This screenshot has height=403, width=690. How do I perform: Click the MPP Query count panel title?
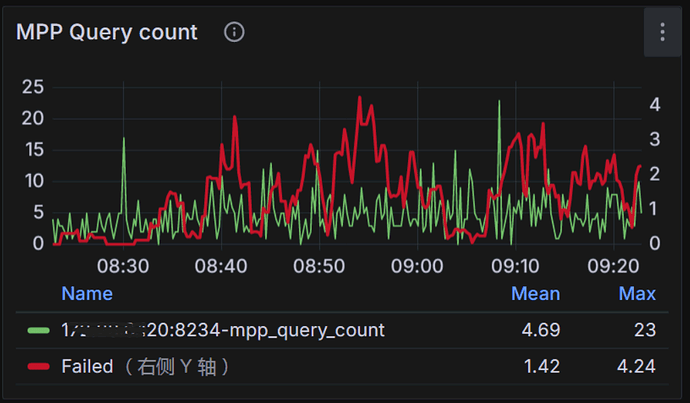107,32
